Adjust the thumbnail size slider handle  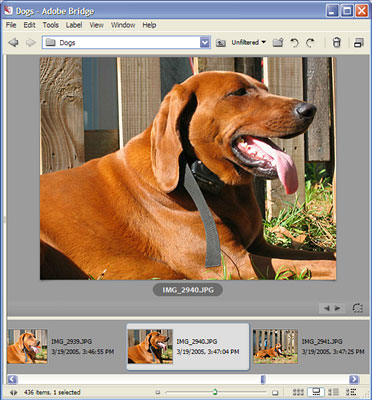pos(215,391)
